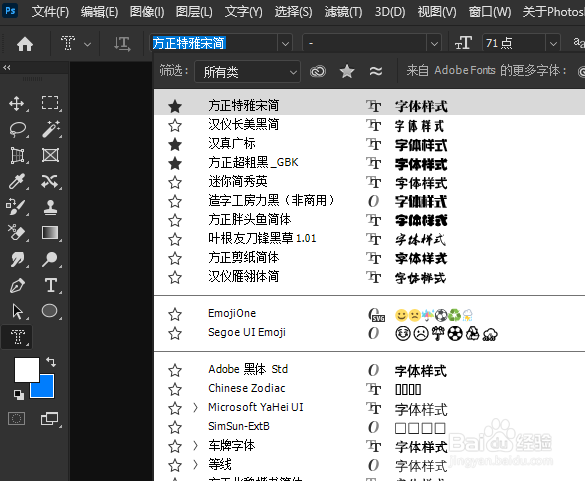The width and height of the screenshot is (585, 481).
Task: Toggle text orientation icon in options bar
Action: [122, 44]
